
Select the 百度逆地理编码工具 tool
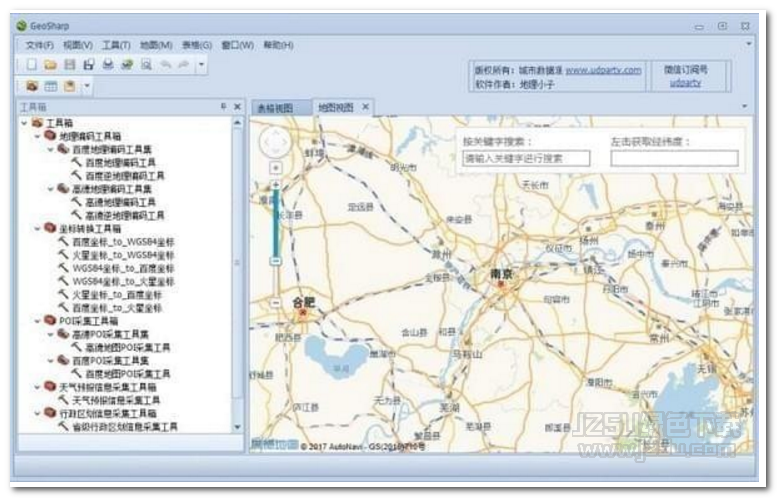tap(125, 176)
